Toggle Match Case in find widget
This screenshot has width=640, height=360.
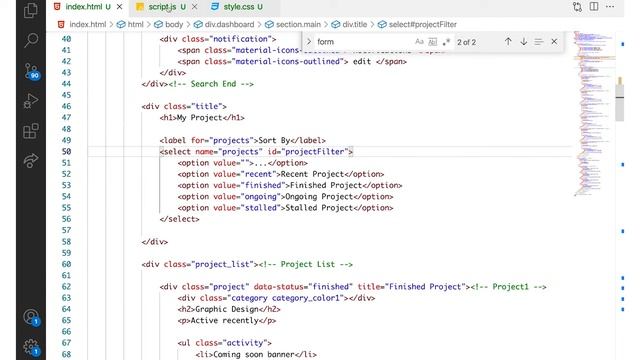tap(419, 42)
